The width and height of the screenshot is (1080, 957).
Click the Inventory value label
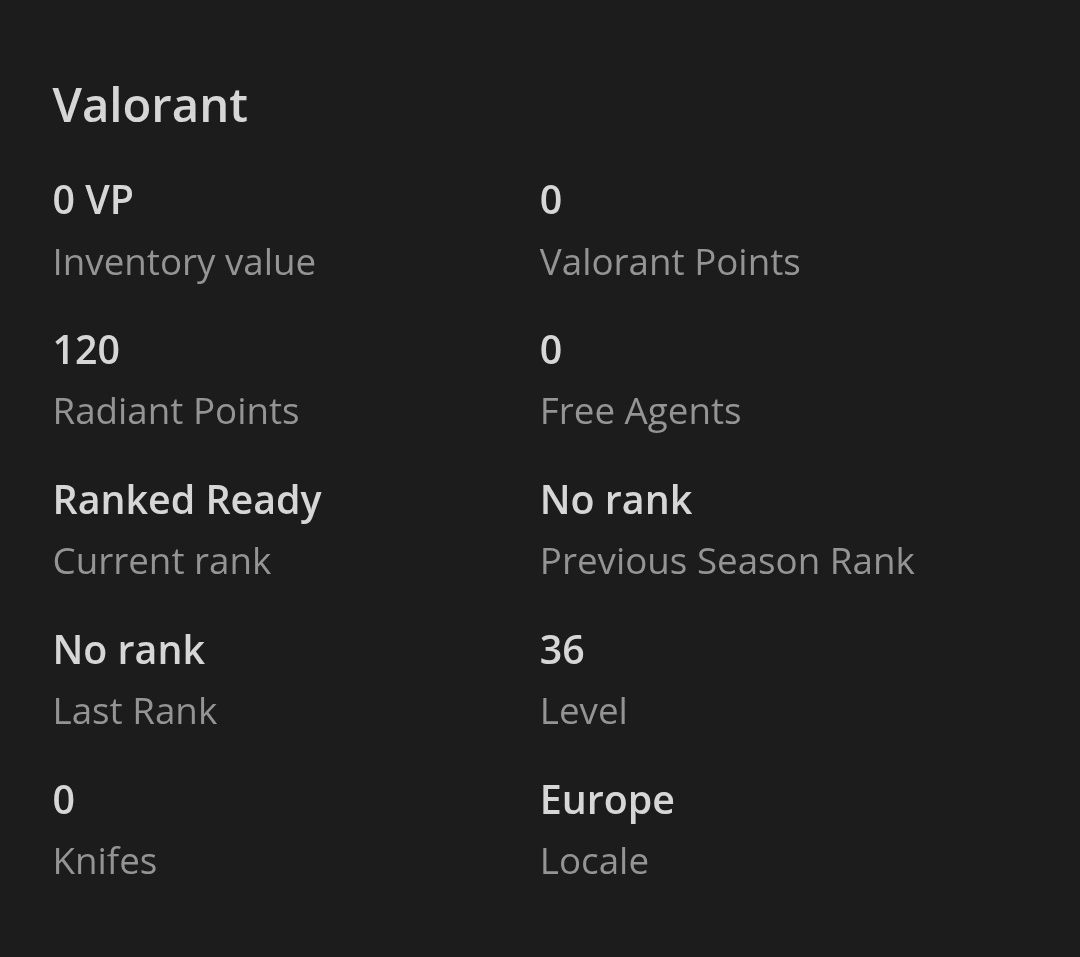(184, 262)
